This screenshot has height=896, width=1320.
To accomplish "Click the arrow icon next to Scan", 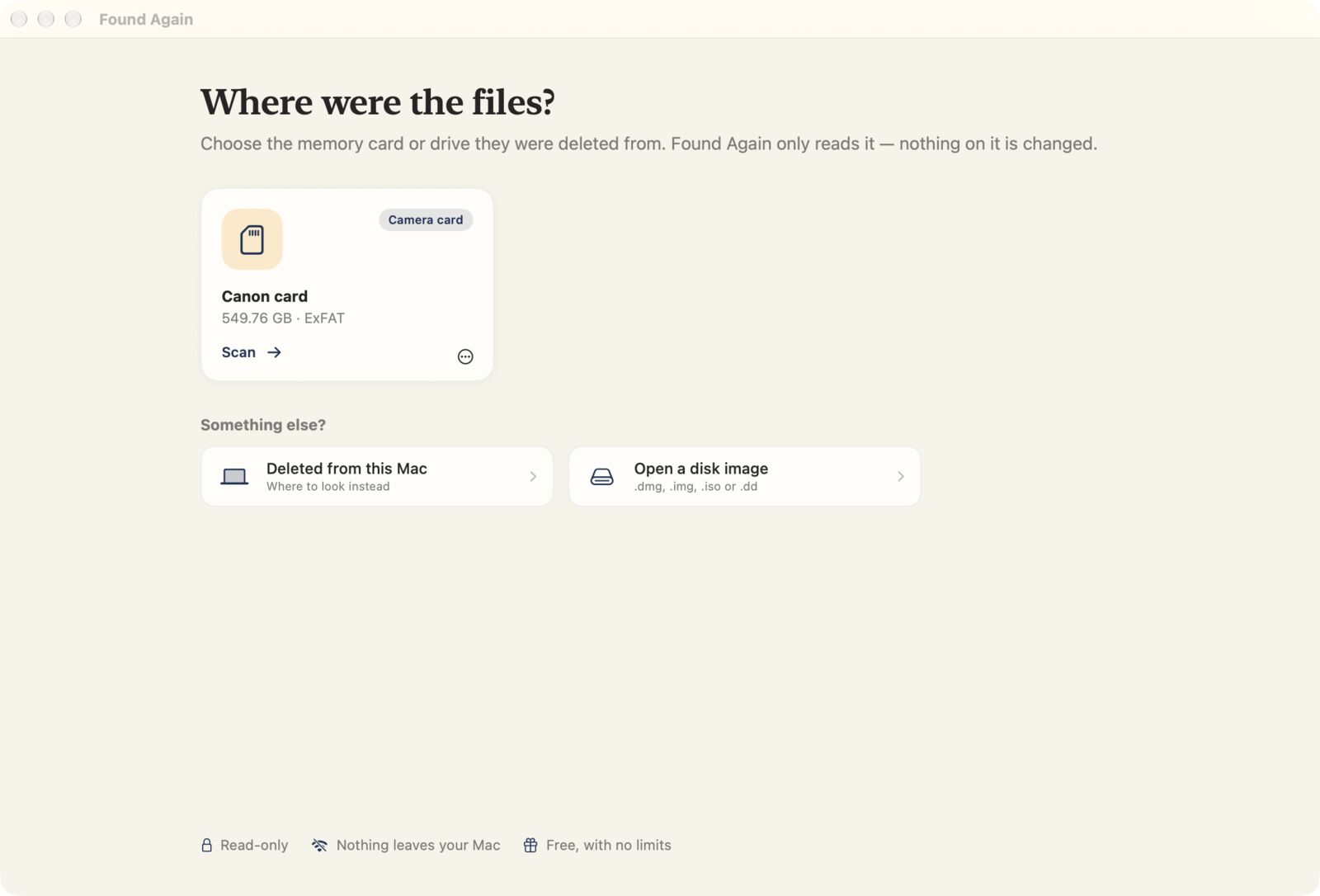I will (274, 352).
